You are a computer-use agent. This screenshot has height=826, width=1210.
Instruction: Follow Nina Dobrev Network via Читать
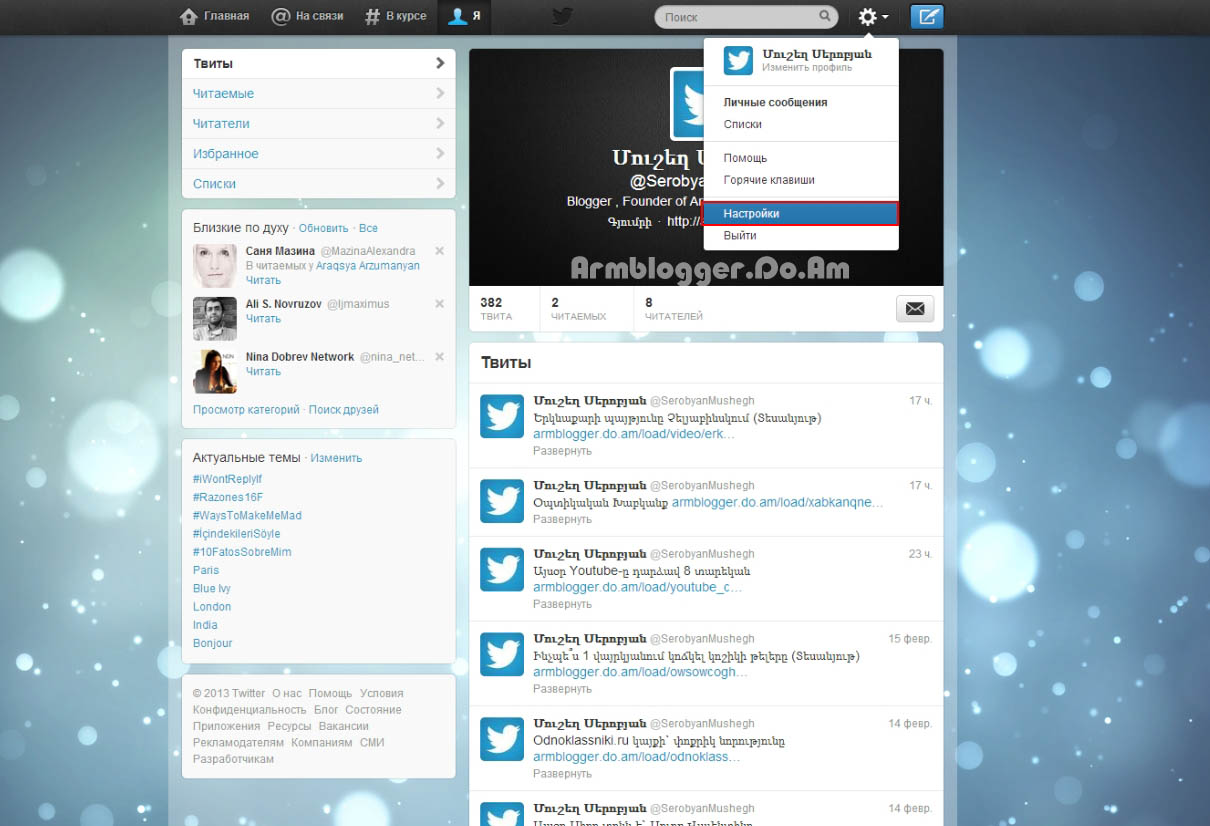(263, 371)
